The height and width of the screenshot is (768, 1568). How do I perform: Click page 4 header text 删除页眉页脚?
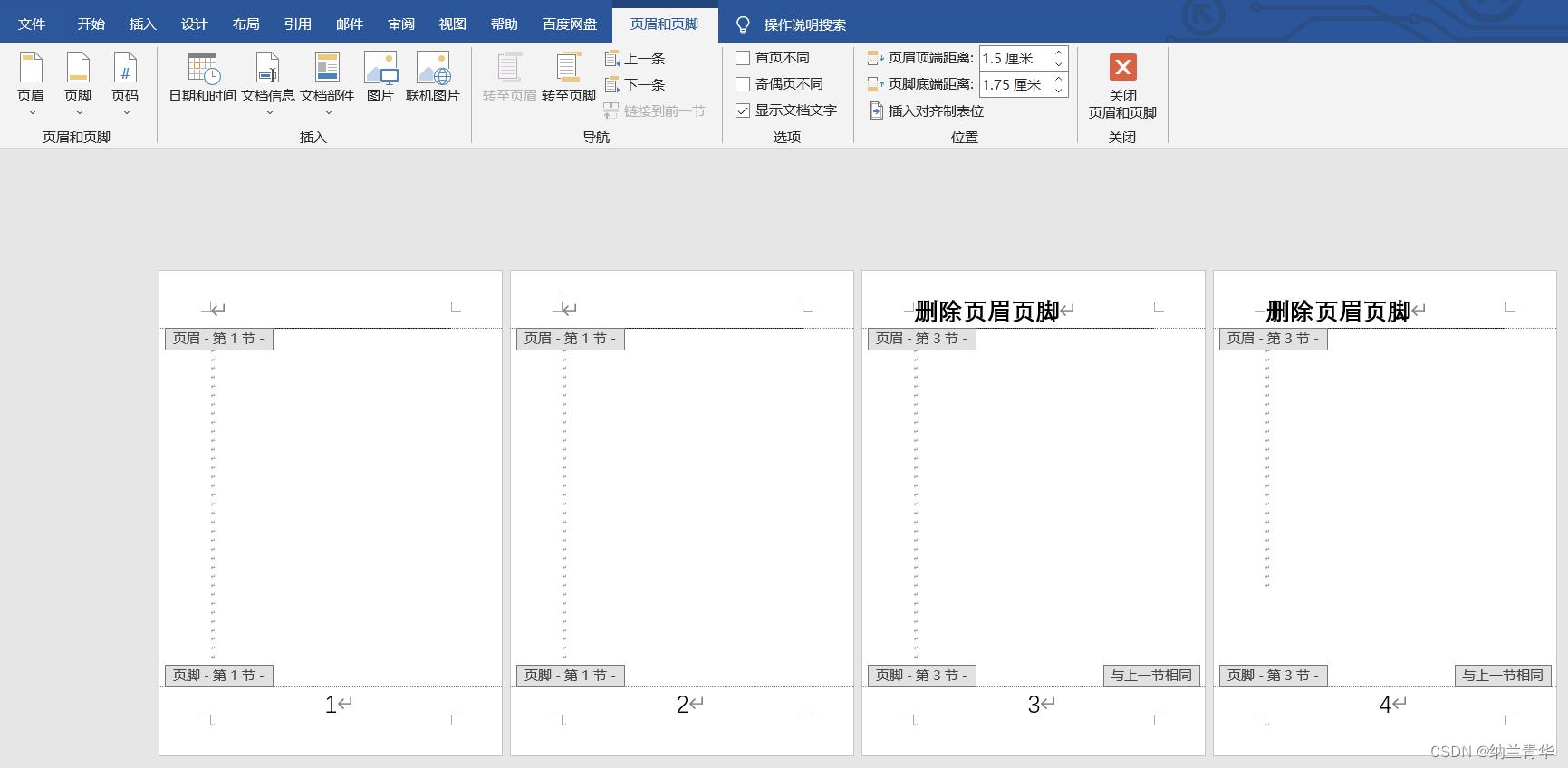tap(1338, 312)
